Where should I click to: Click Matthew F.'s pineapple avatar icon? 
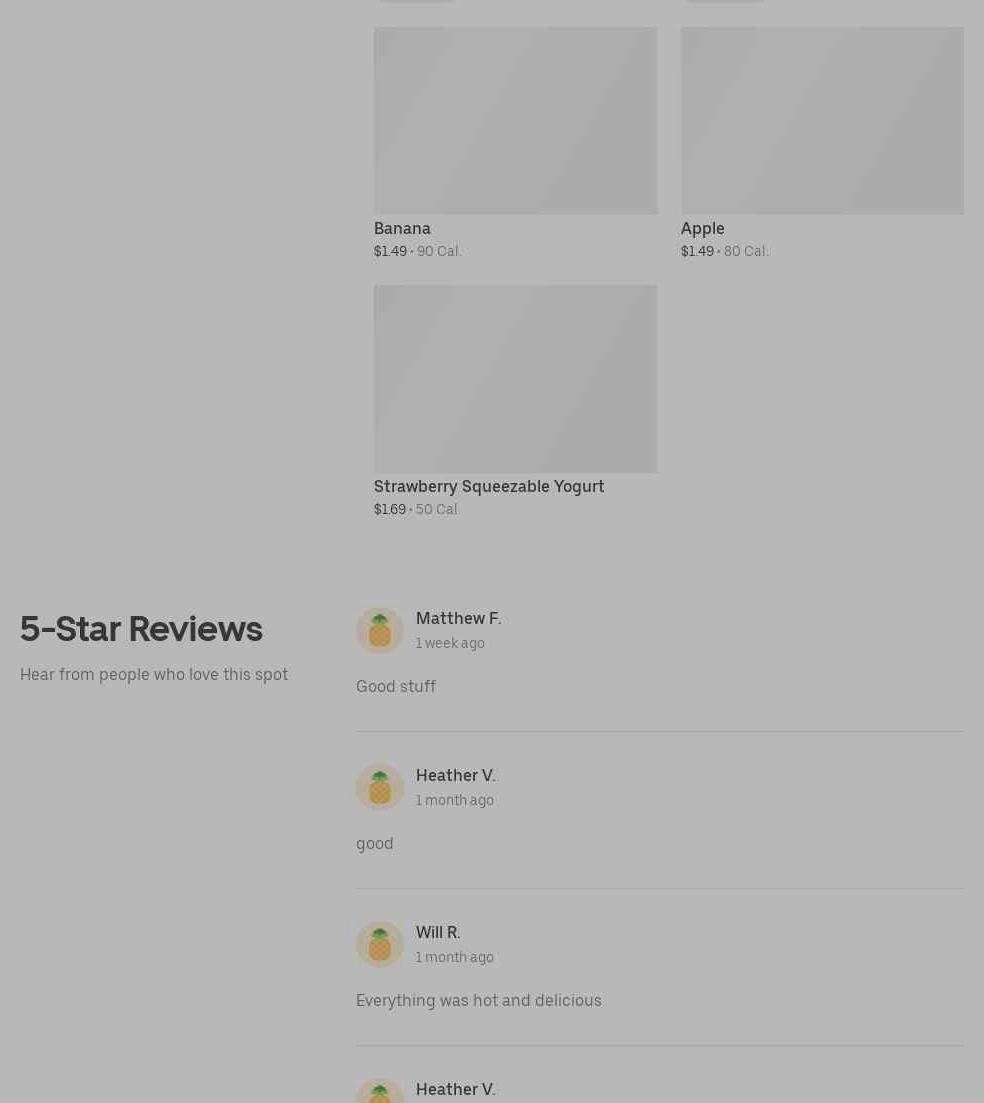[x=380, y=630]
